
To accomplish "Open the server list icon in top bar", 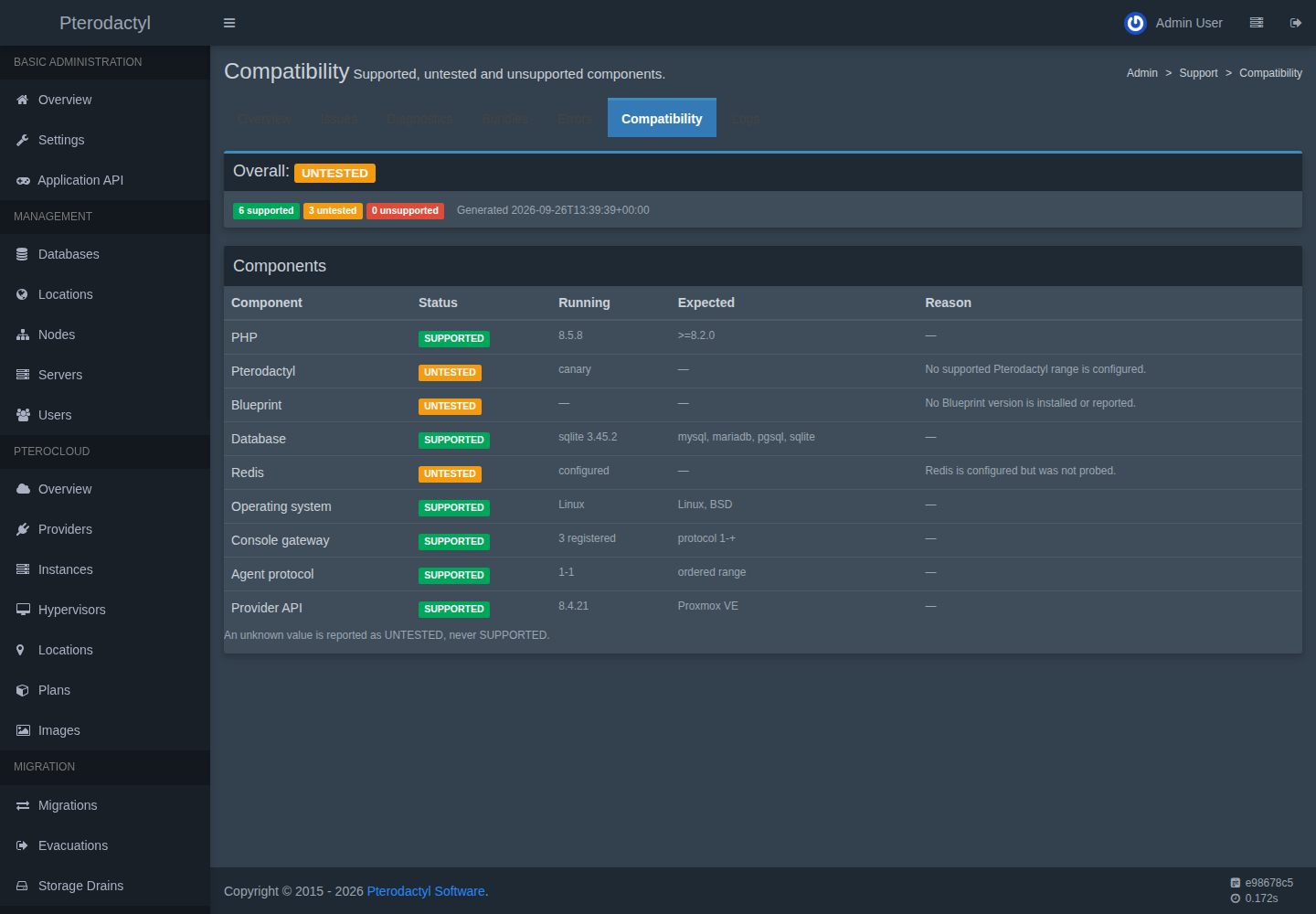I will click(1257, 23).
